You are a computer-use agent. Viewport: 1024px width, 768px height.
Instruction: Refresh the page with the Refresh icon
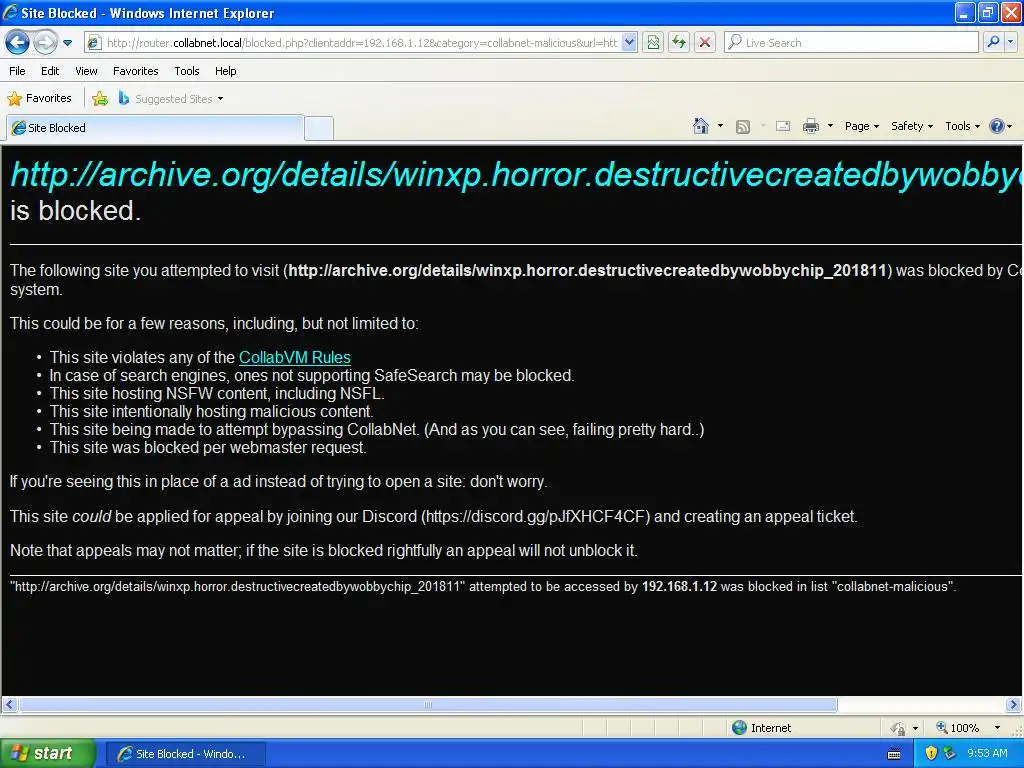[679, 43]
